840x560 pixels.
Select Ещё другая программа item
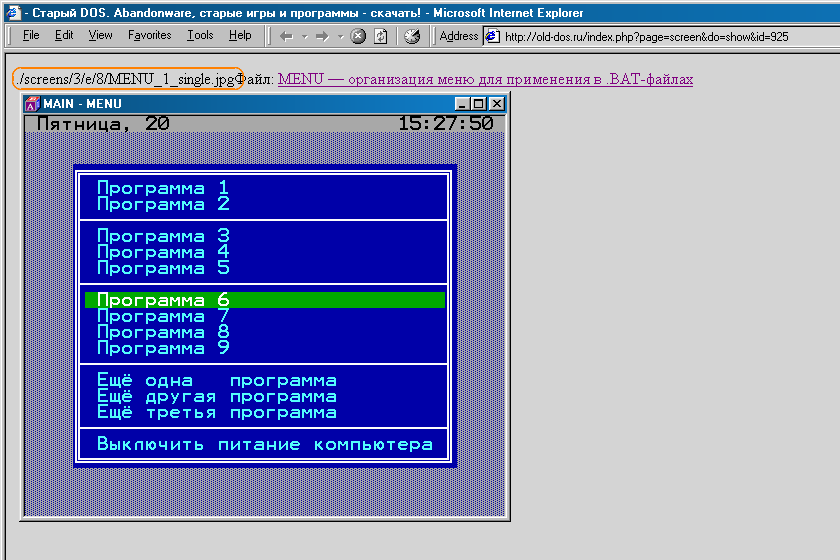pos(216,397)
